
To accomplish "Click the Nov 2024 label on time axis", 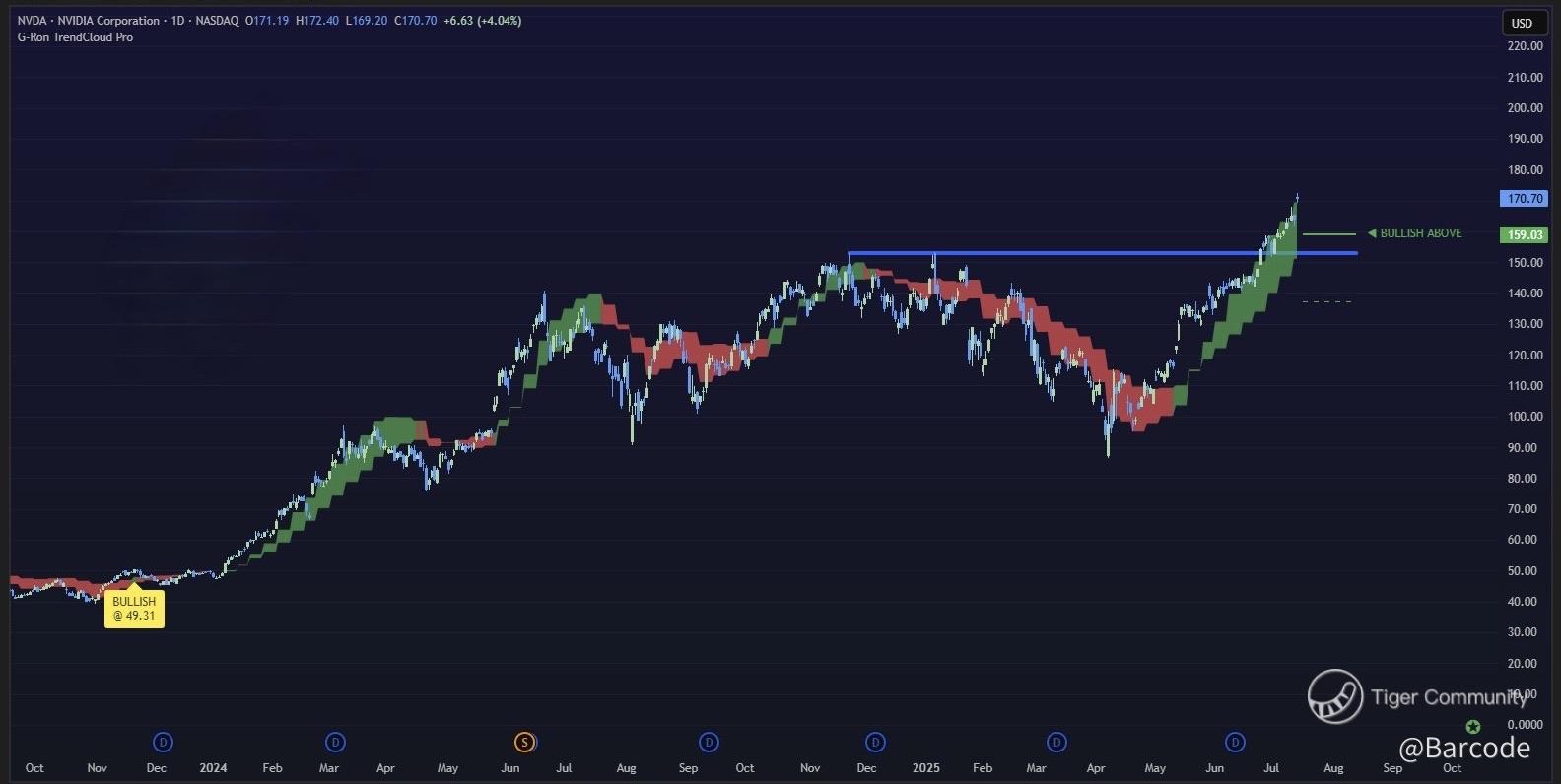I will click(810, 768).
